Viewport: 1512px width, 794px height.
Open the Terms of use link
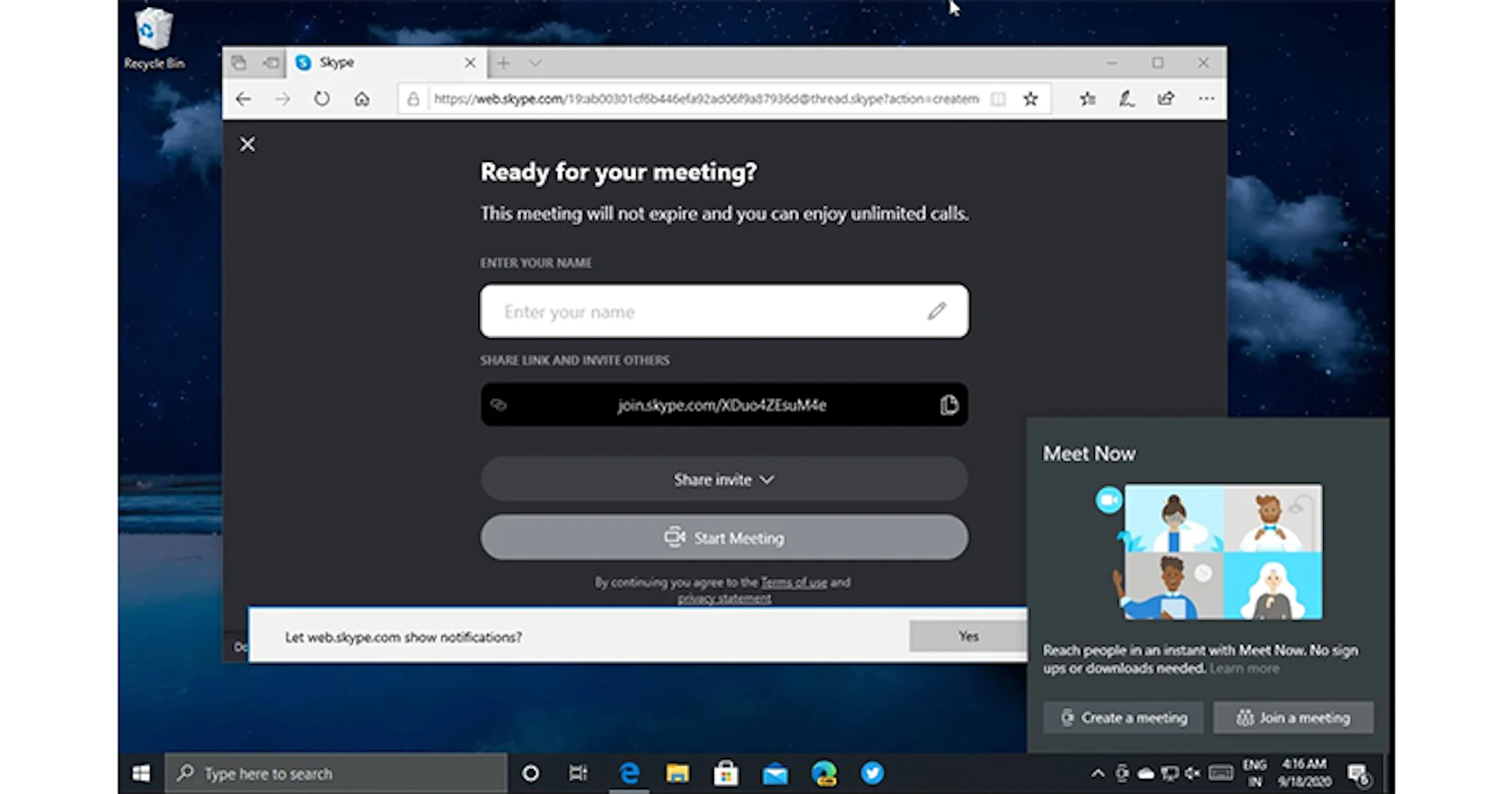pyautogui.click(x=794, y=582)
